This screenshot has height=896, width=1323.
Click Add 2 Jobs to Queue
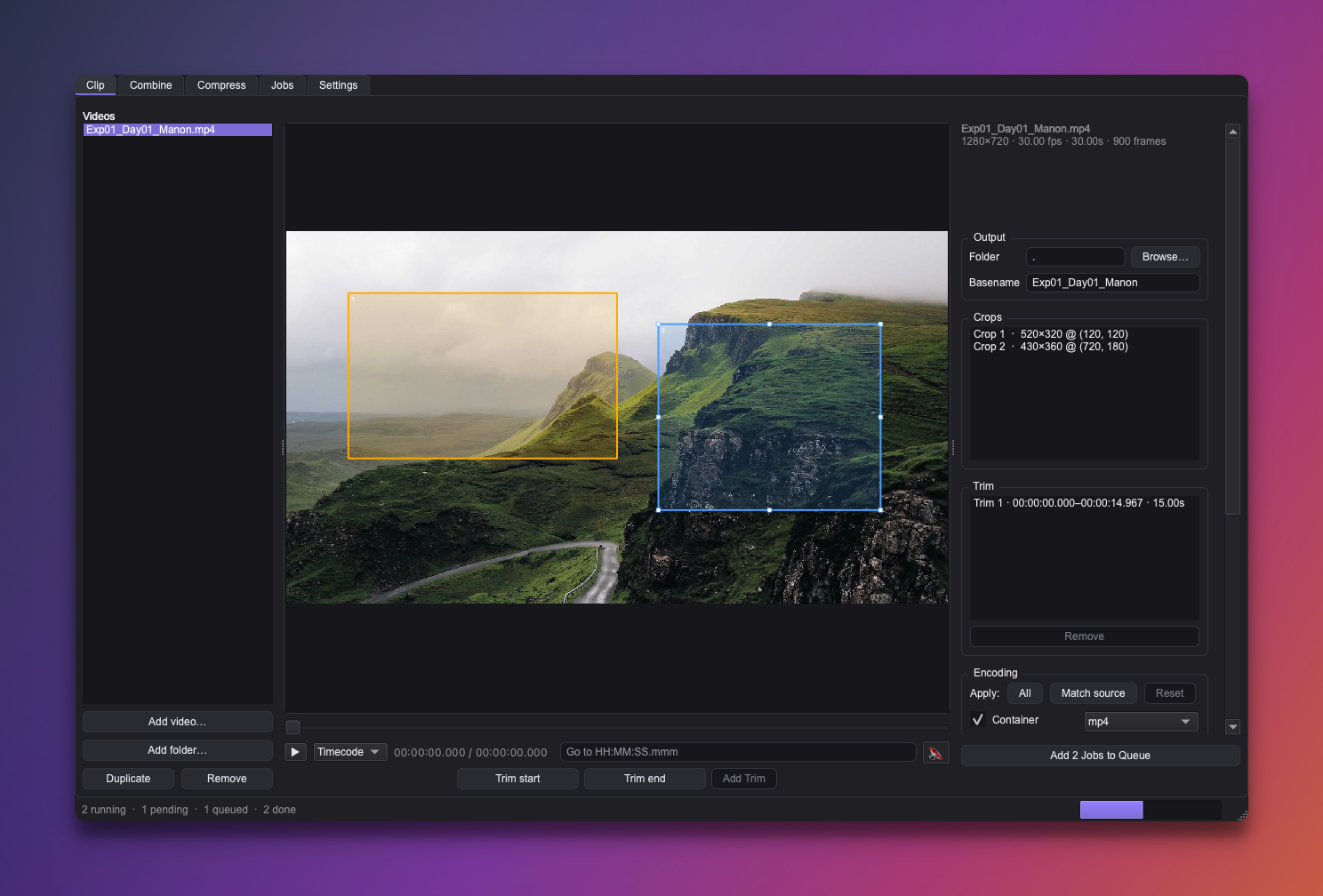(x=1100, y=756)
